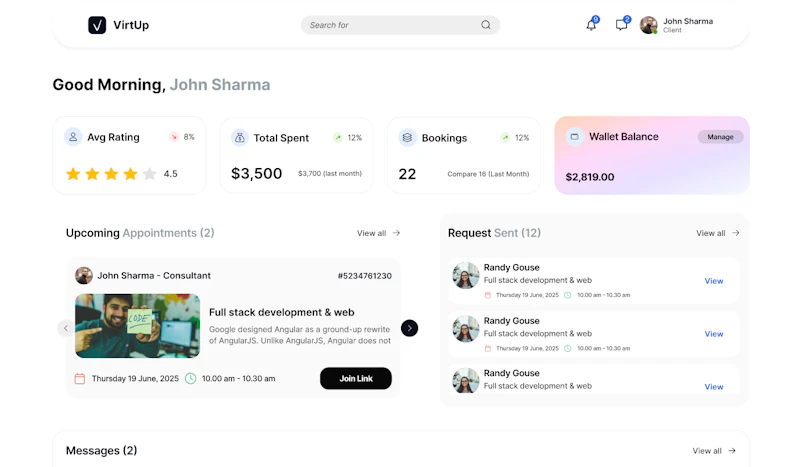
Task: Click the Wallet Balance wallet icon
Action: [x=574, y=137]
